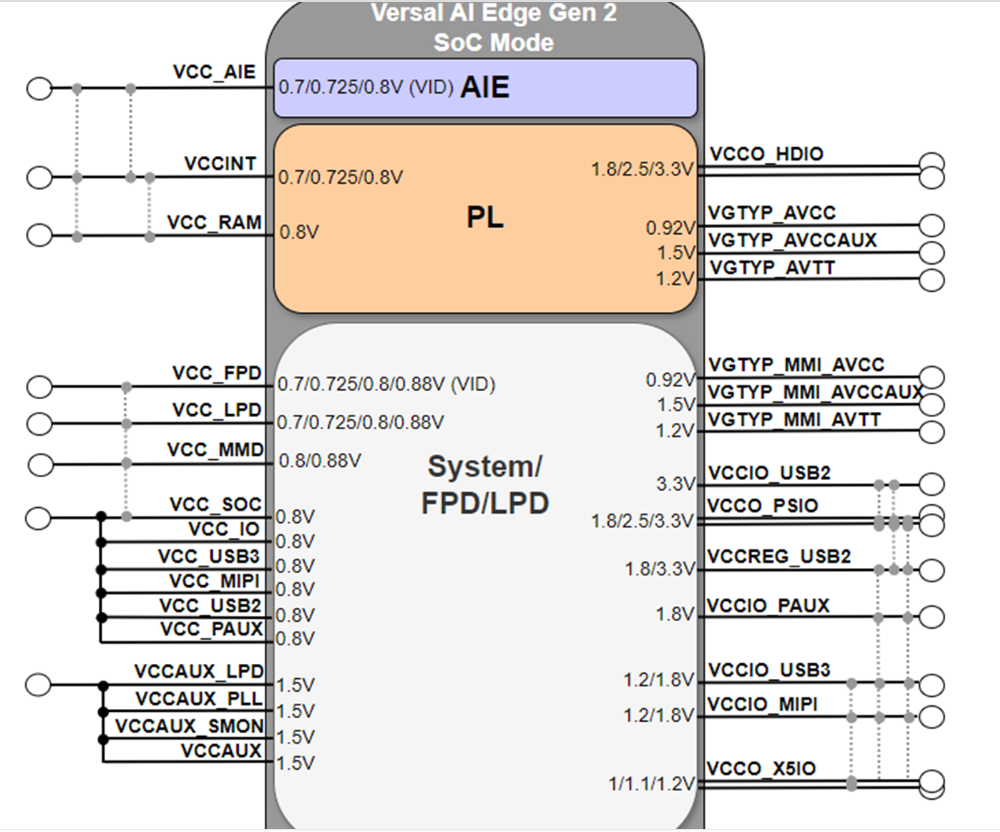The image size is (1000, 832).
Task: Click the "0.8/0.88V" voltage value
Action: [x=320, y=461]
